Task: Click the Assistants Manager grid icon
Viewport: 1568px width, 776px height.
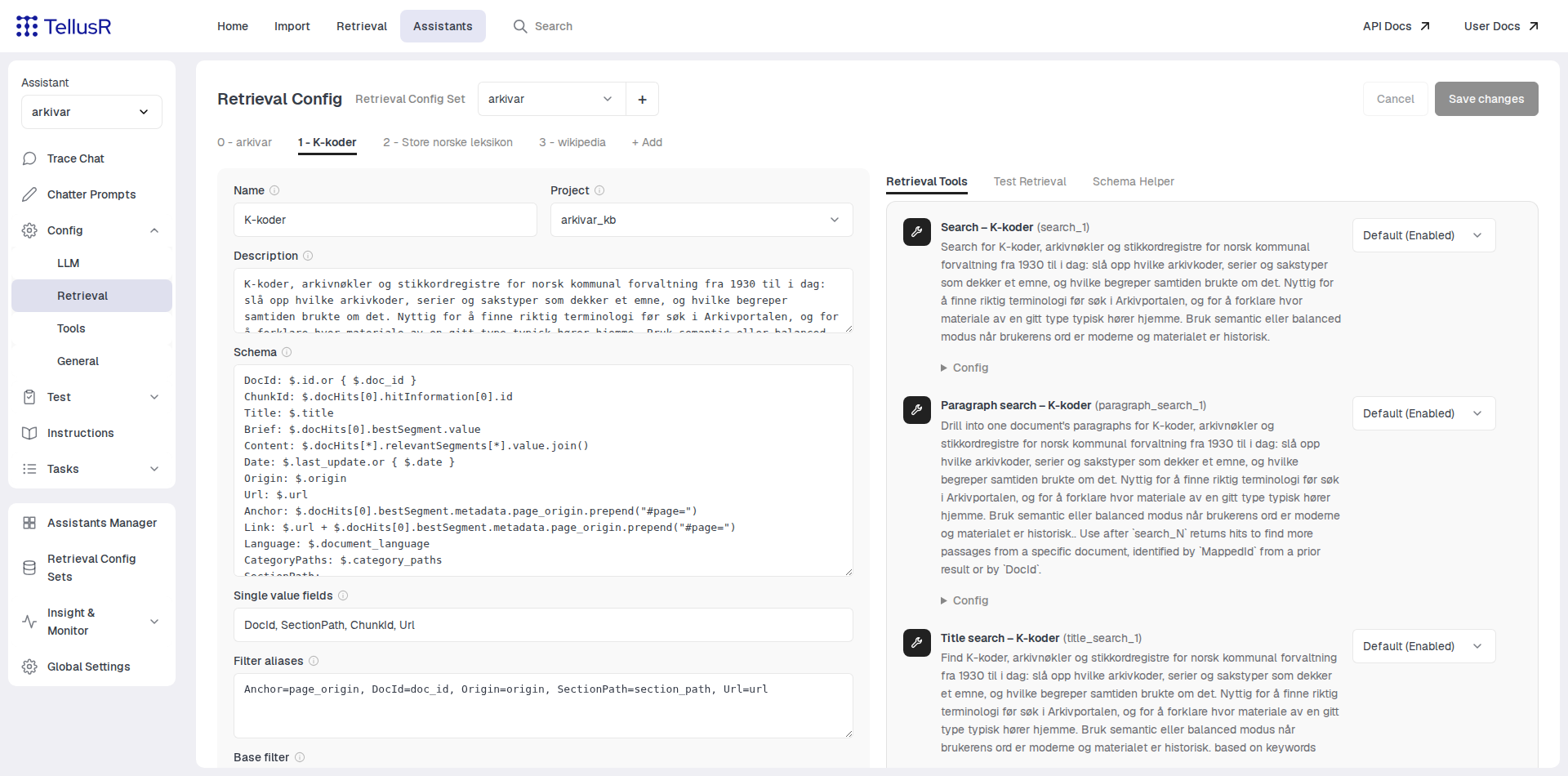Action: [29, 523]
